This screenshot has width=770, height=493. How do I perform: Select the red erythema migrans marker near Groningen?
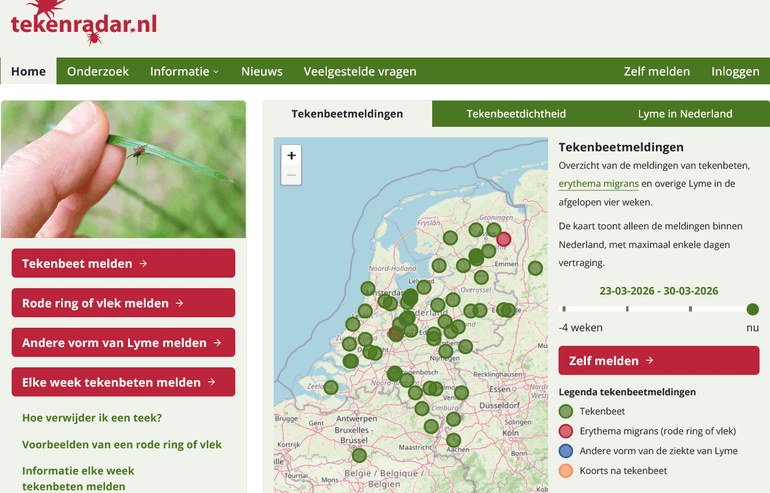click(503, 239)
